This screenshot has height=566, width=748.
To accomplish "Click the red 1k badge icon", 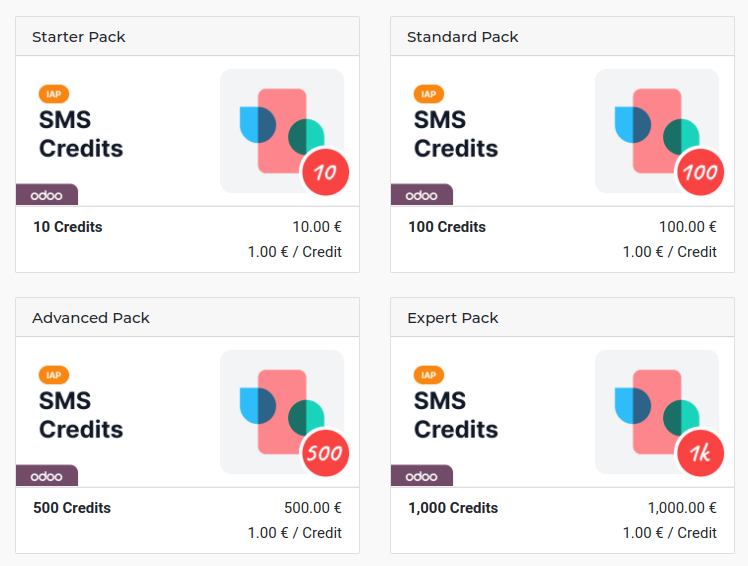I will 700,454.
